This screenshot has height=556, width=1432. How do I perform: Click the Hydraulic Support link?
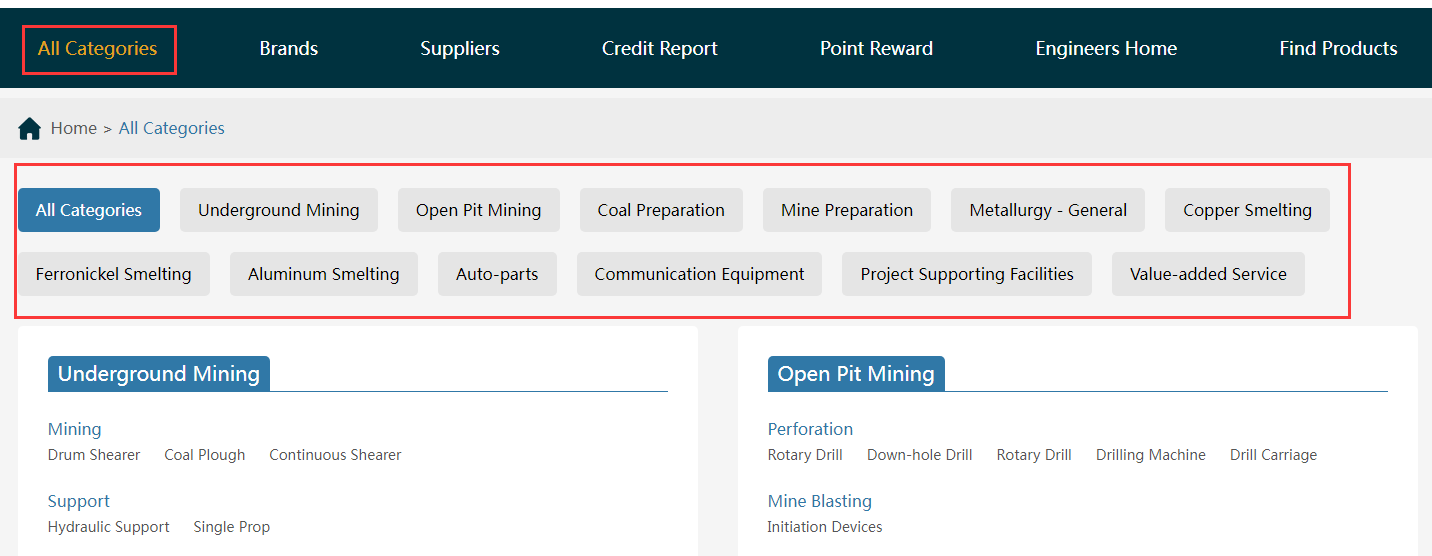pos(109,527)
